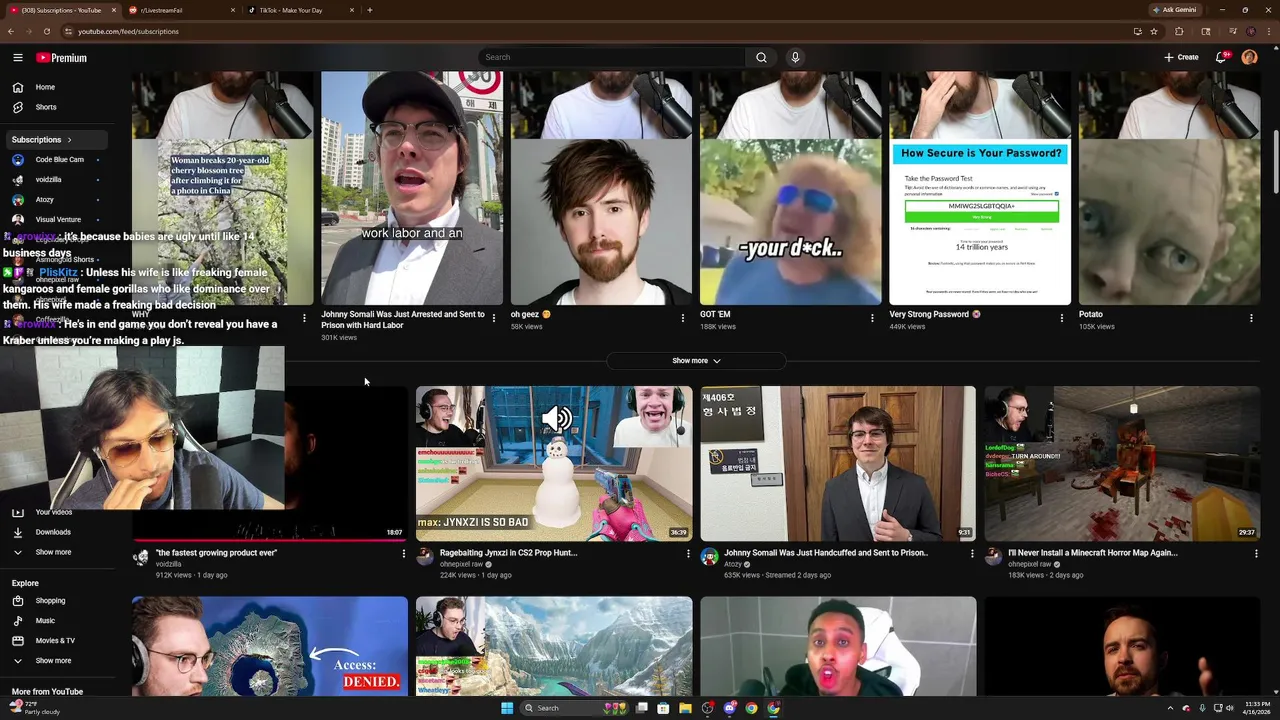Go to Home in sidebar

45,87
